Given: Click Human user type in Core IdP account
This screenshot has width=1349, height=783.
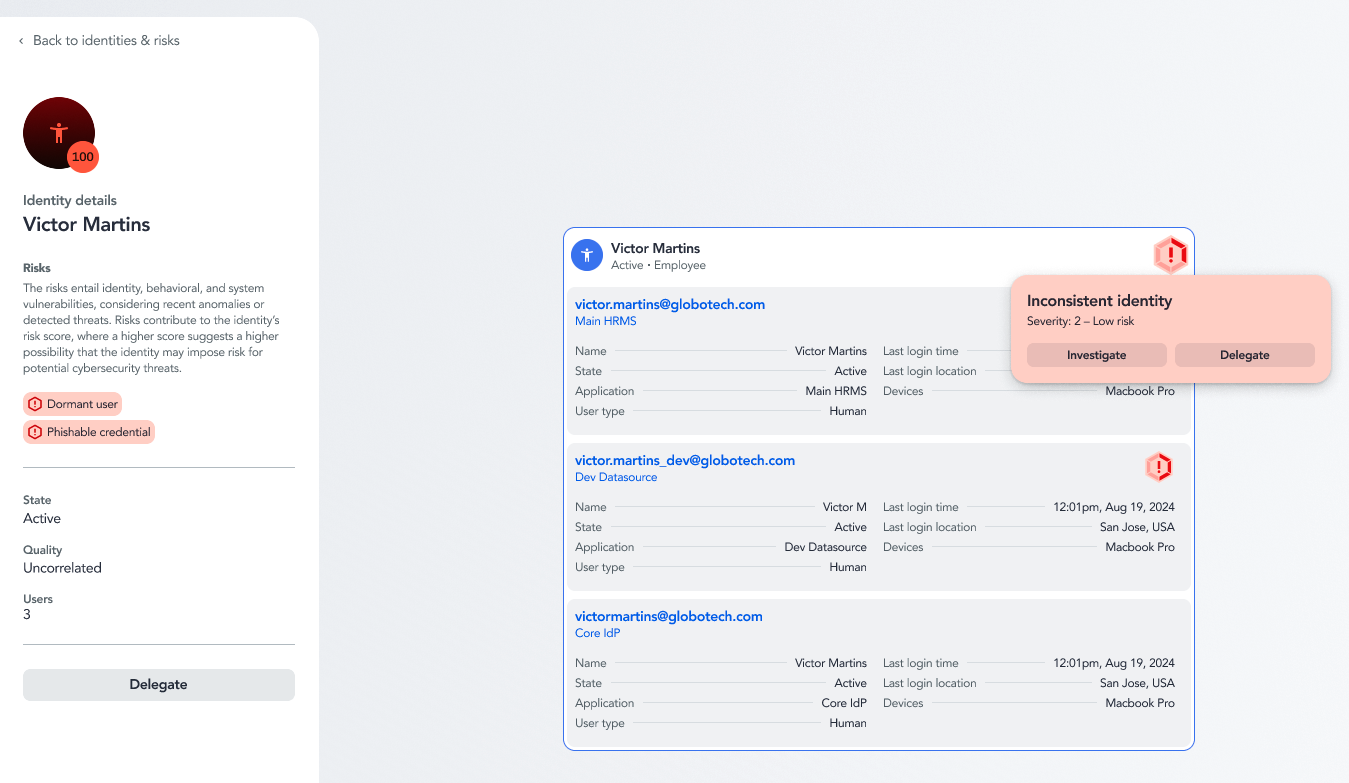Looking at the screenshot, I should pos(848,723).
